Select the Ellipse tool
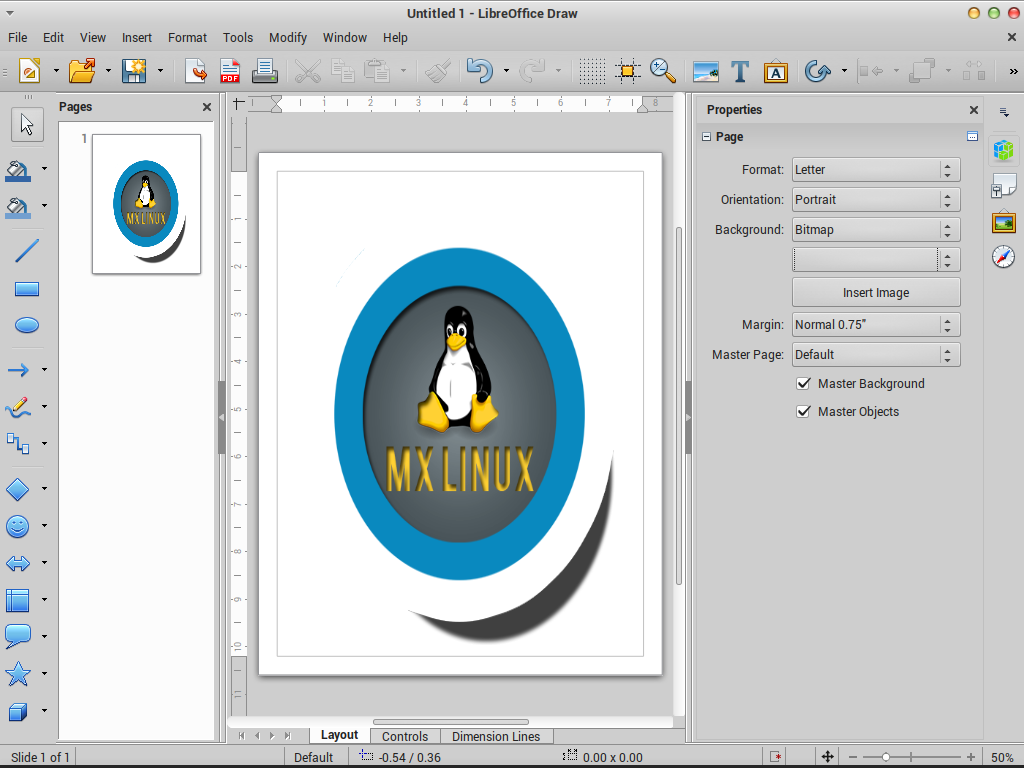Image resolution: width=1024 pixels, height=768 pixels. (27, 325)
